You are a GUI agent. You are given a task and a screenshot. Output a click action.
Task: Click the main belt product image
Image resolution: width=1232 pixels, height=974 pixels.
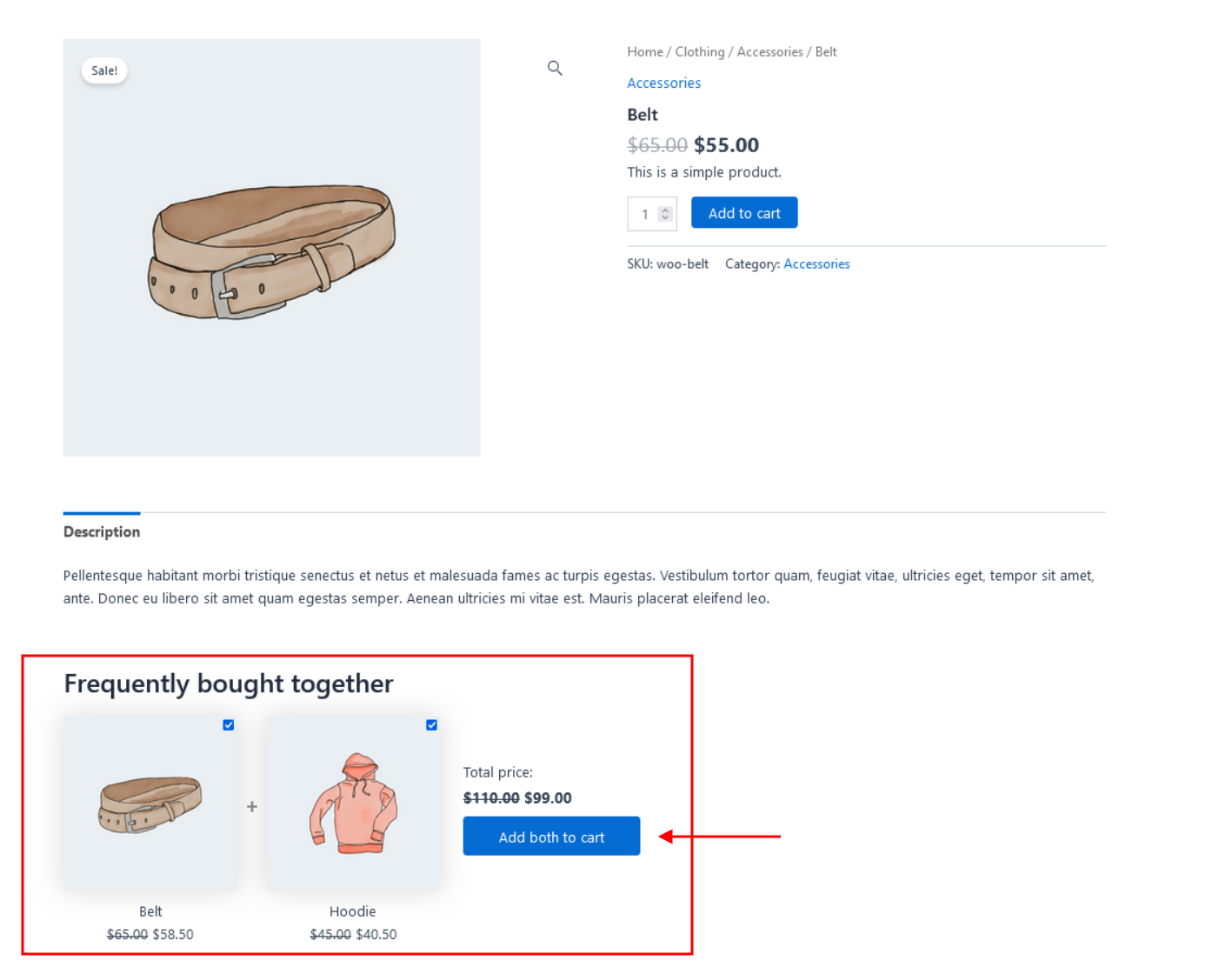(x=271, y=248)
